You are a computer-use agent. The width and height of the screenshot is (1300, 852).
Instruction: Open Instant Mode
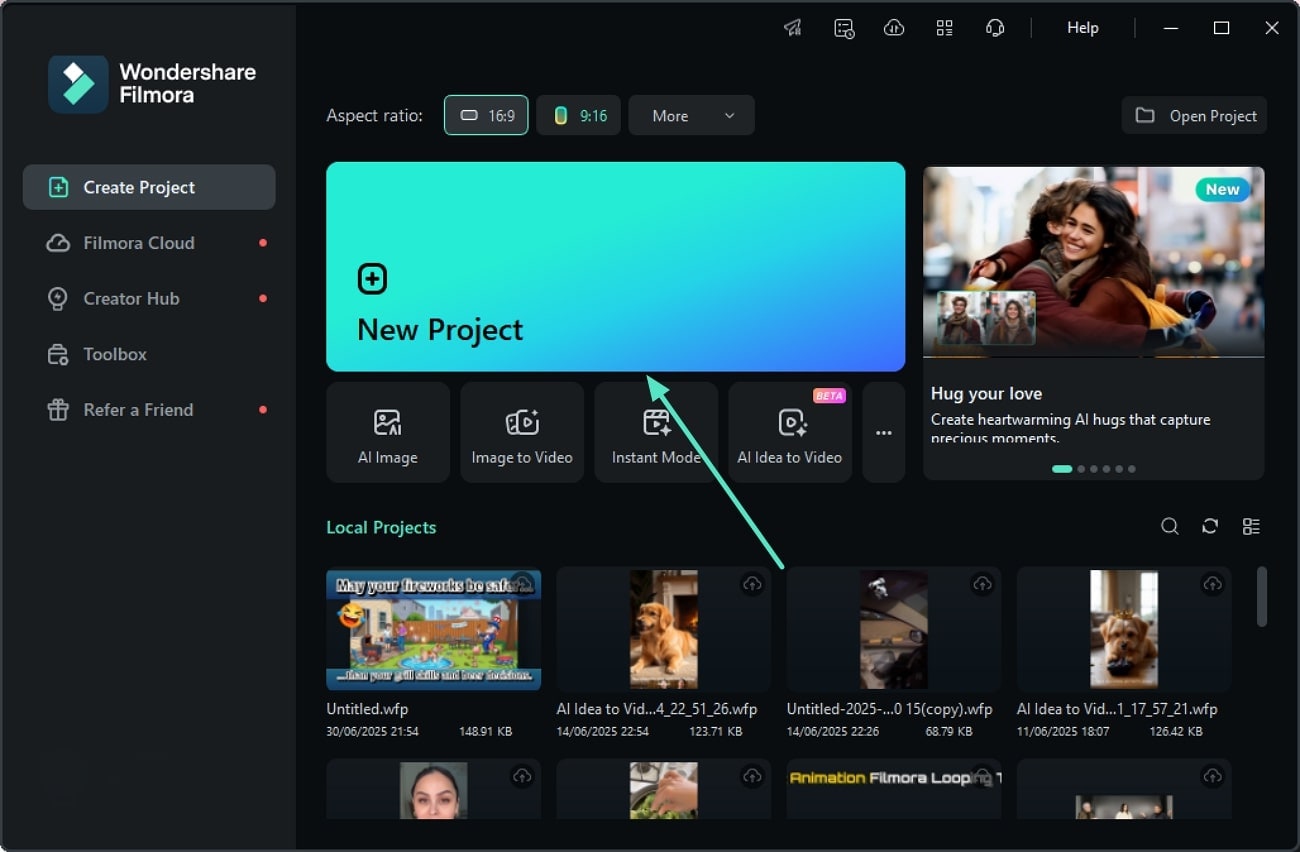point(656,432)
